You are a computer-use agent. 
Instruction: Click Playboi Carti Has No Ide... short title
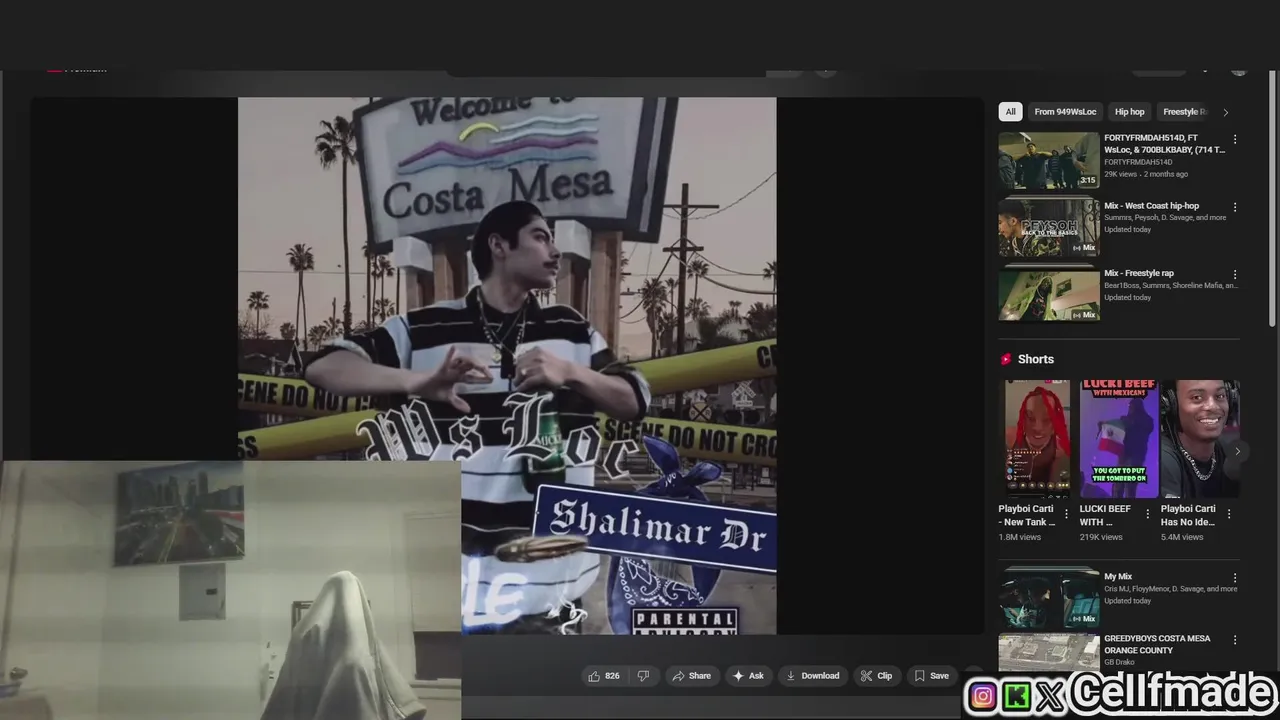[x=1188, y=515]
